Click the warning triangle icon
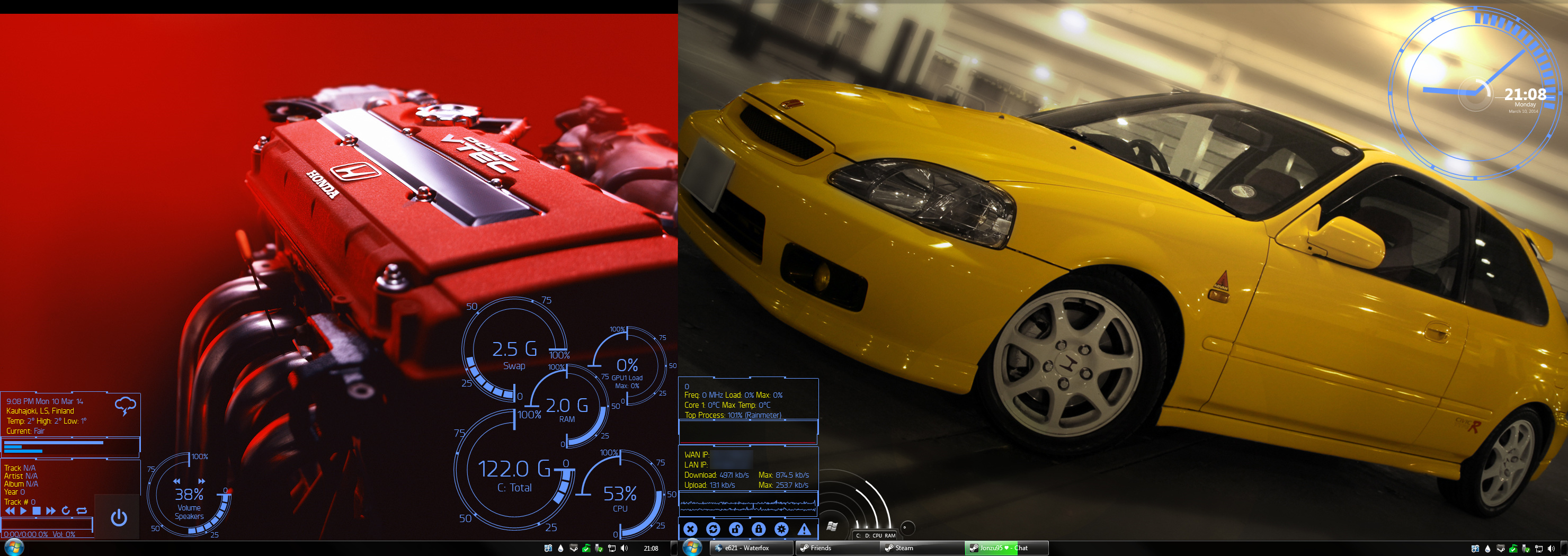Screen dimensions: 1568x556 (804, 529)
